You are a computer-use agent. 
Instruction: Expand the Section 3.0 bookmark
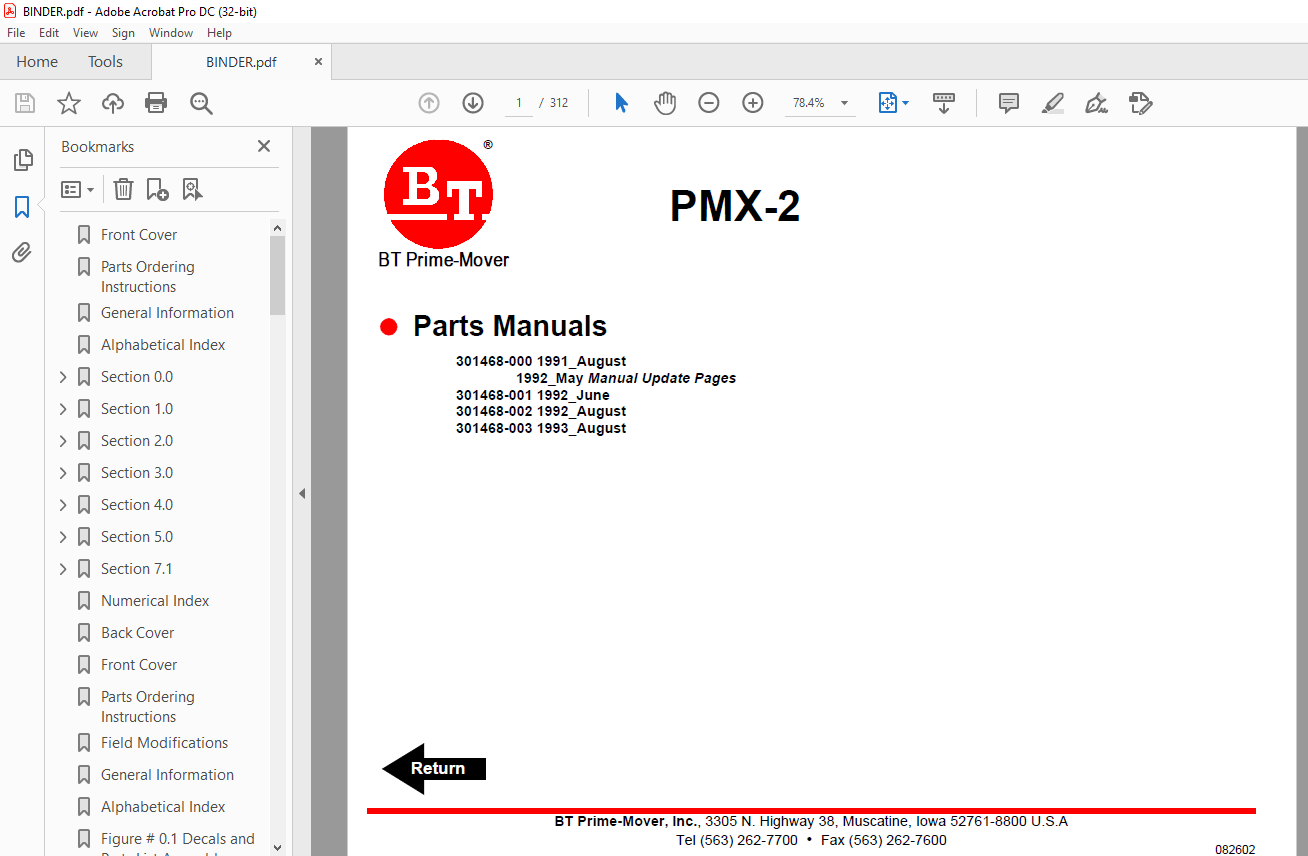point(63,473)
